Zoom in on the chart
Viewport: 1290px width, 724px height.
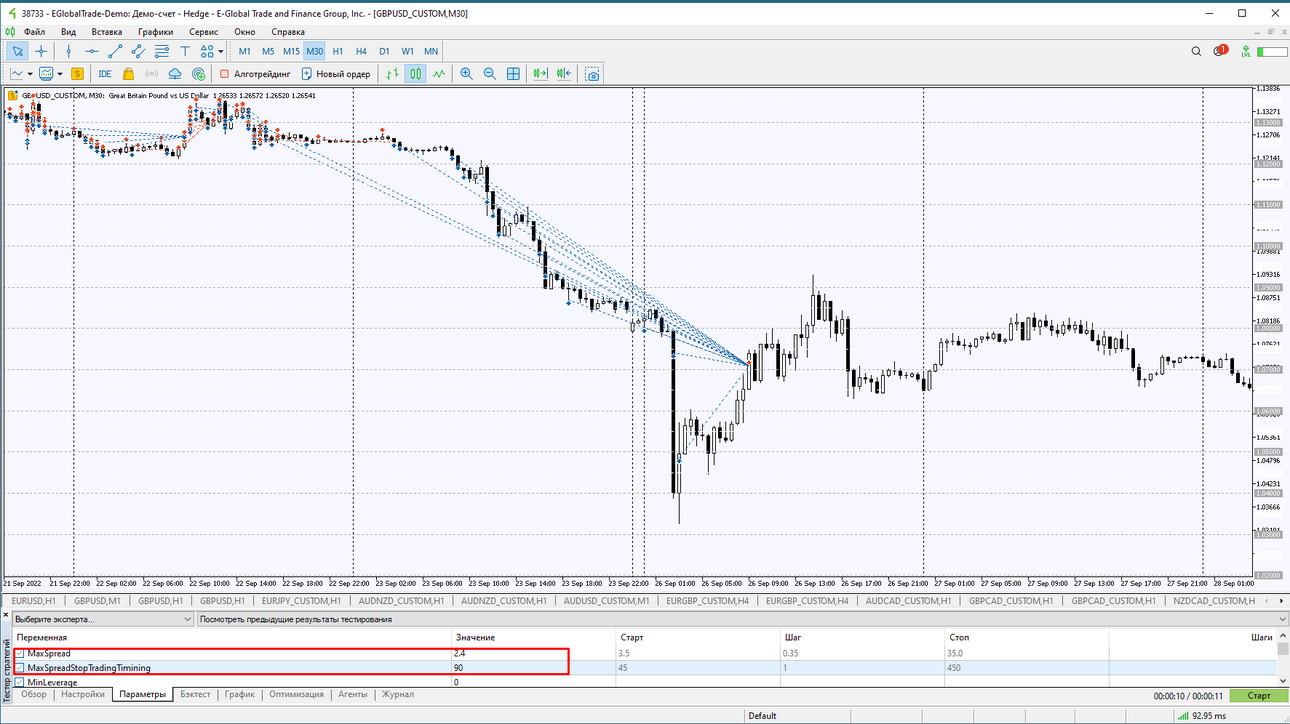(x=466, y=74)
